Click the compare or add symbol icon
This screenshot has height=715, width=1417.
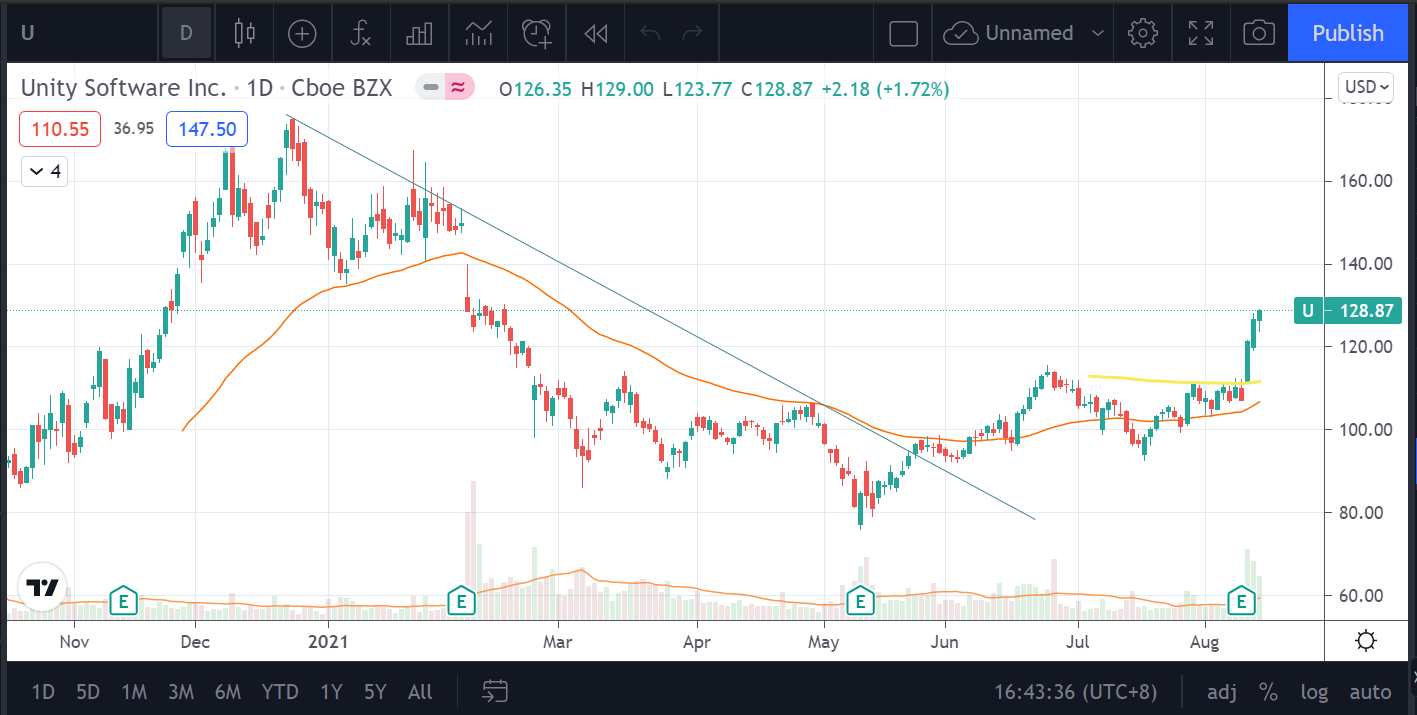(x=302, y=33)
